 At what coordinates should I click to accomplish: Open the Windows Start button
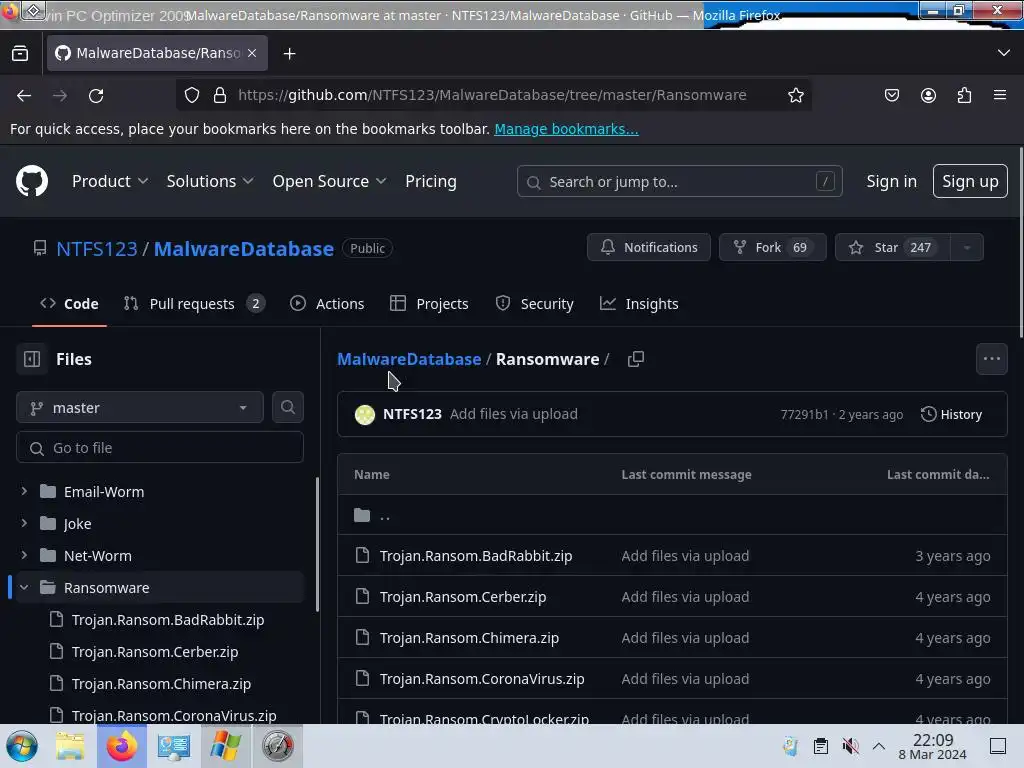coord(22,746)
